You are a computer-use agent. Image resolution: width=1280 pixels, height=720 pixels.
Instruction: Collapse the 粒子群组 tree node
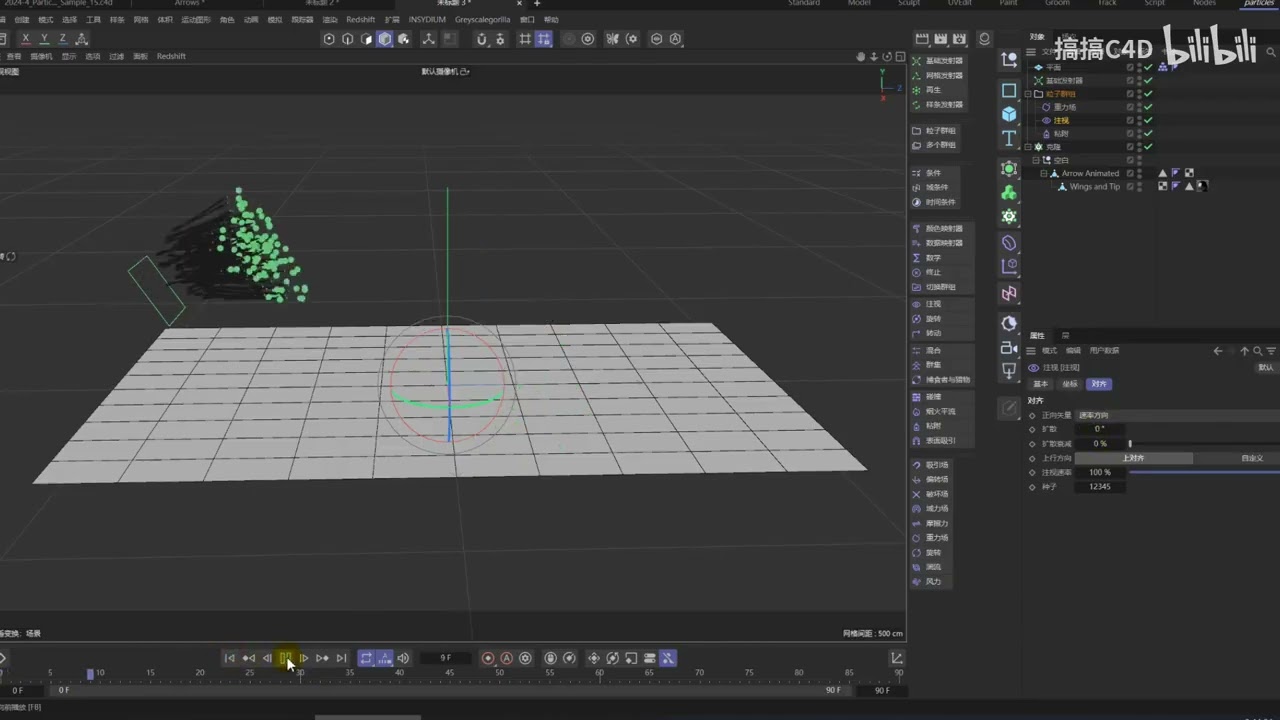[1028, 94]
